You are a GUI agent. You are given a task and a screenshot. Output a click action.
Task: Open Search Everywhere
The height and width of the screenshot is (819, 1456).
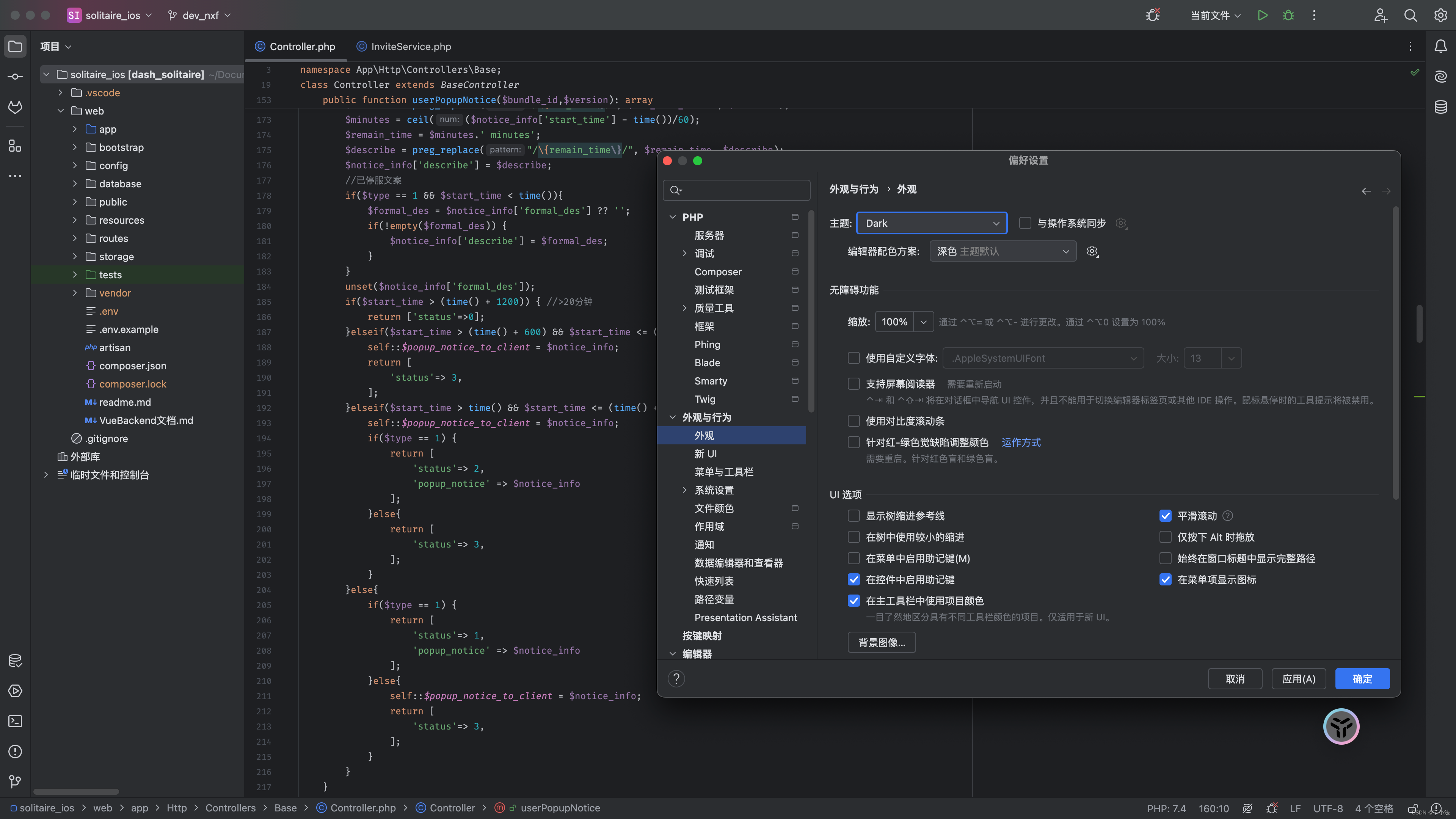[x=1411, y=15]
